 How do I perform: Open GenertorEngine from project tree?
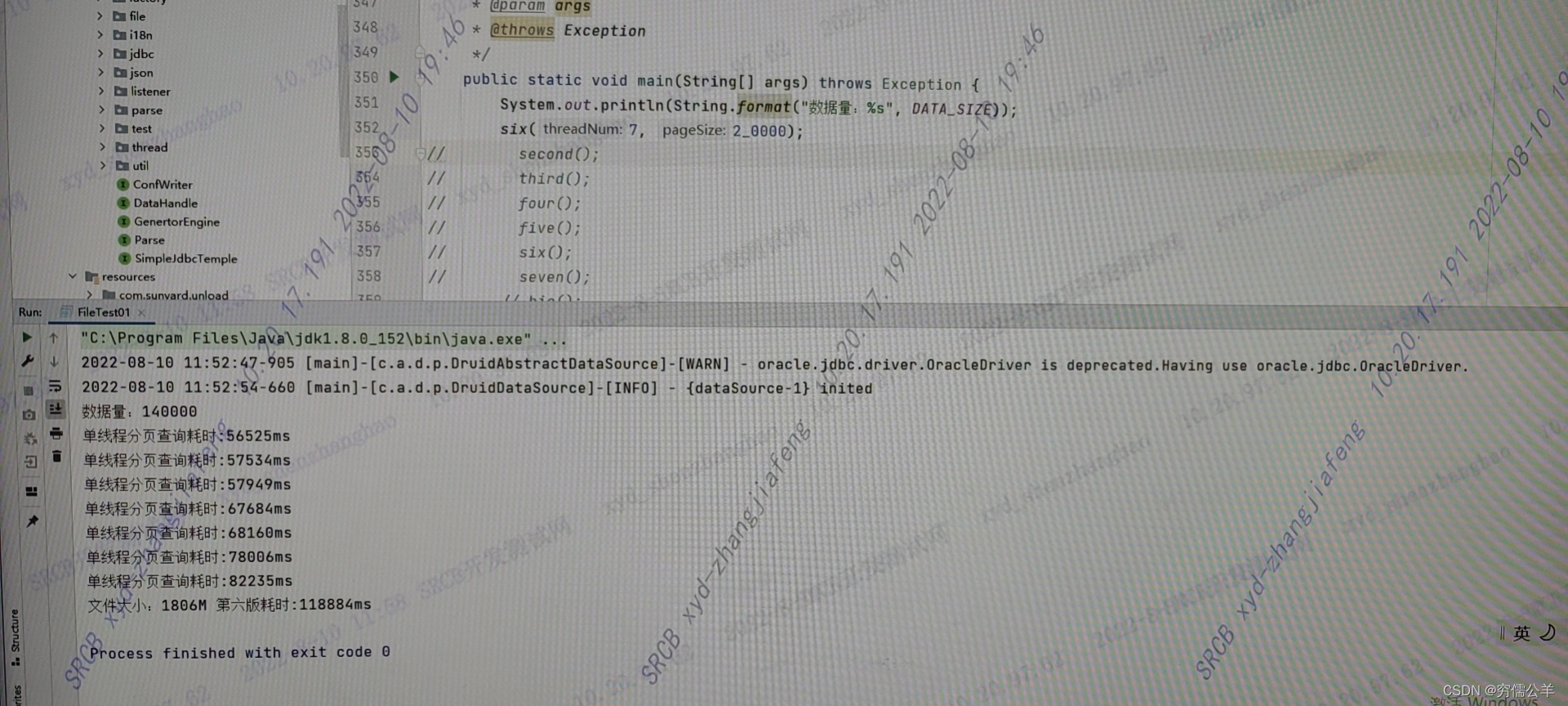176,221
